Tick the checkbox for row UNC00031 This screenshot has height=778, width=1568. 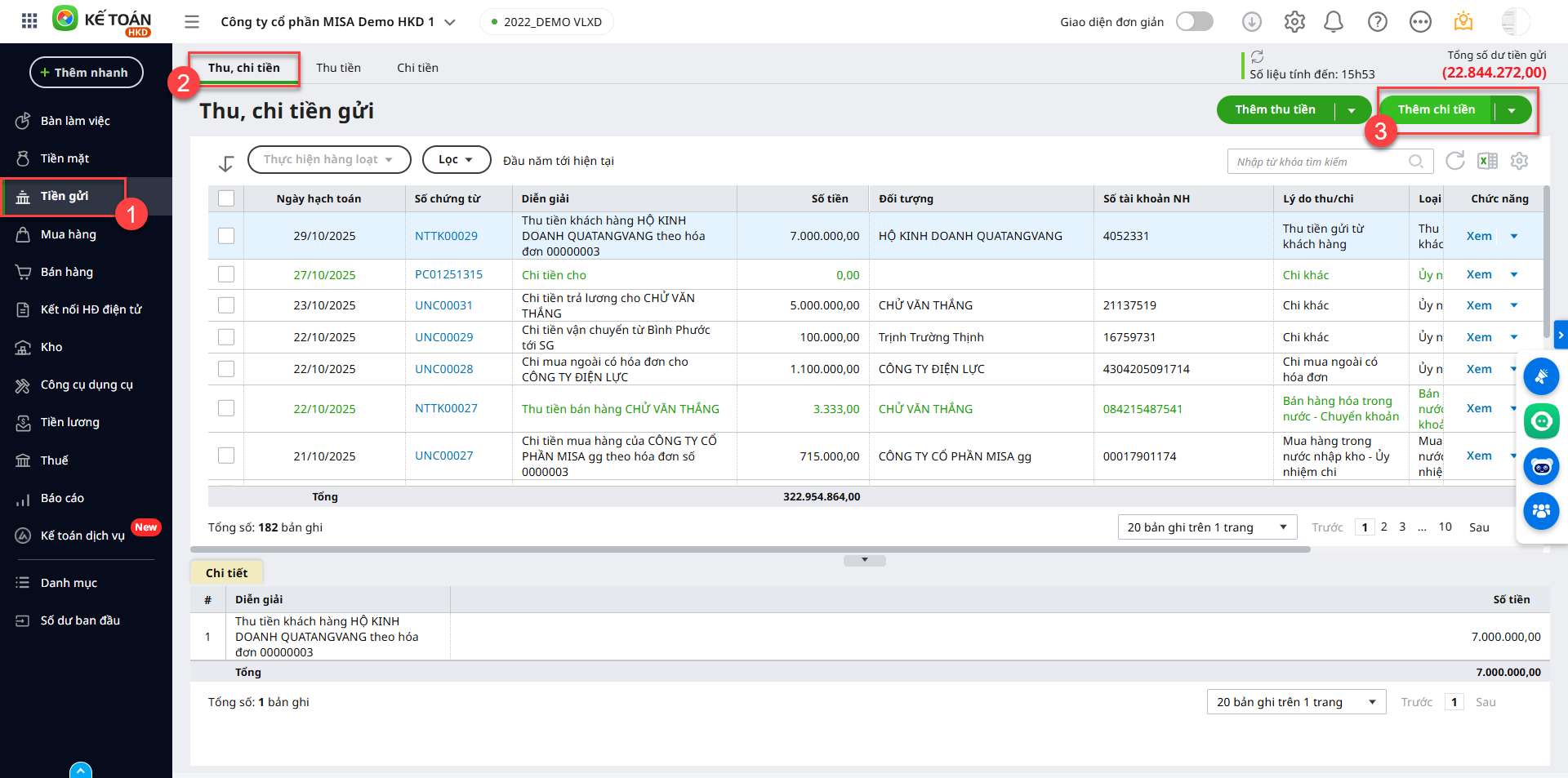click(x=226, y=305)
